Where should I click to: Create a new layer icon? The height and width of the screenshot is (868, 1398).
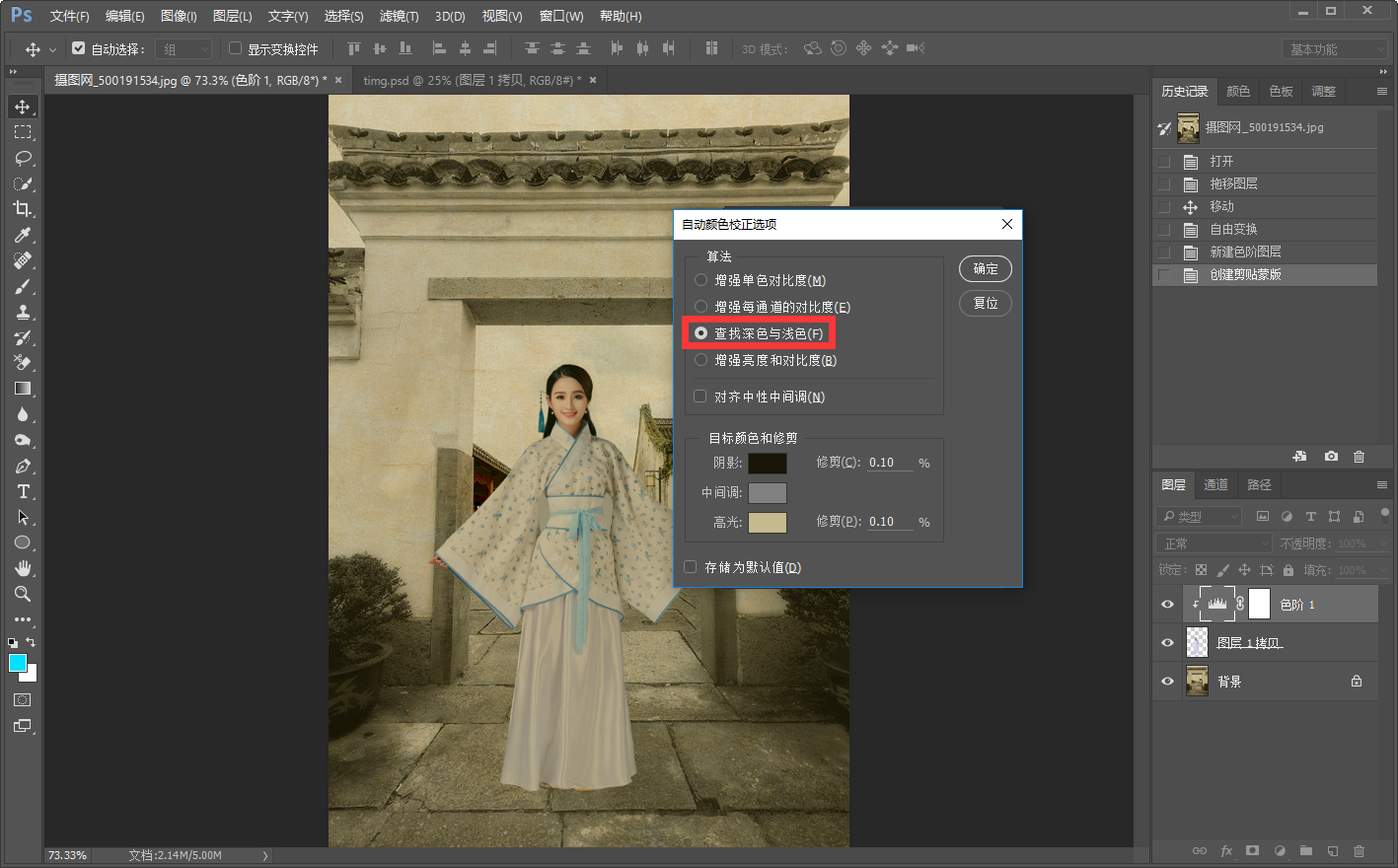pyautogui.click(x=1332, y=850)
